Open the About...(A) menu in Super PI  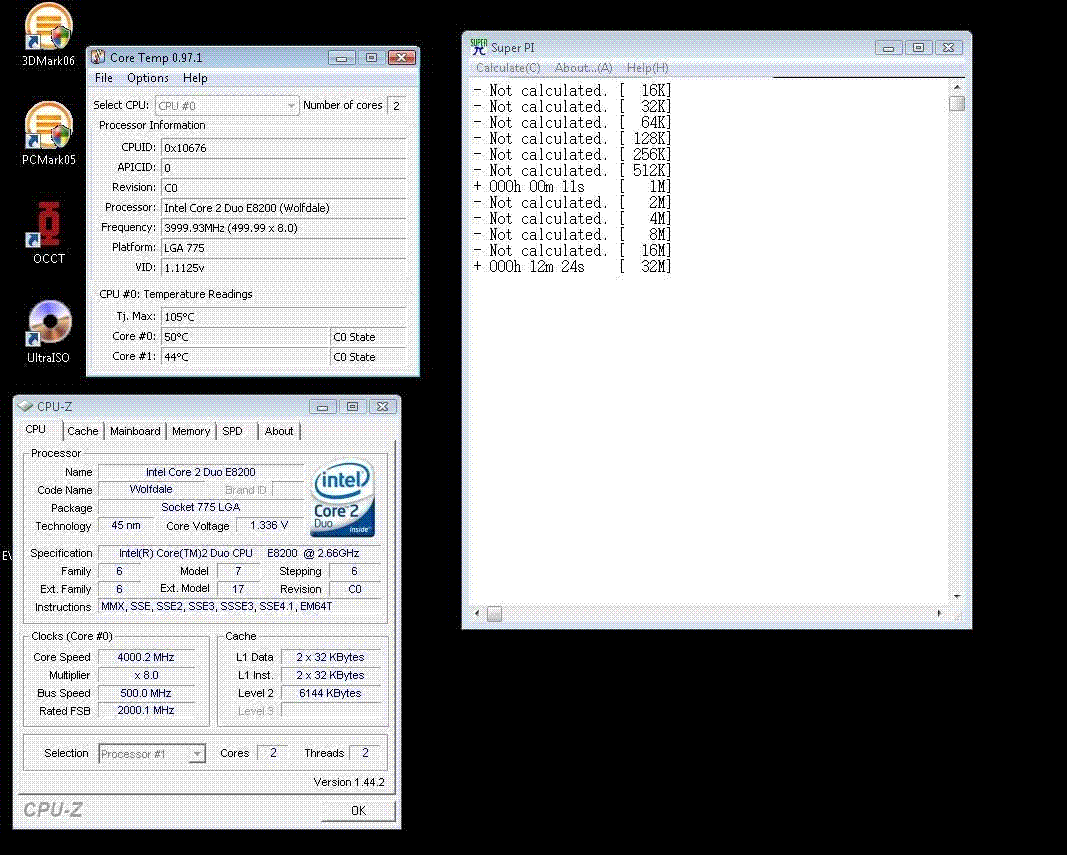(583, 67)
